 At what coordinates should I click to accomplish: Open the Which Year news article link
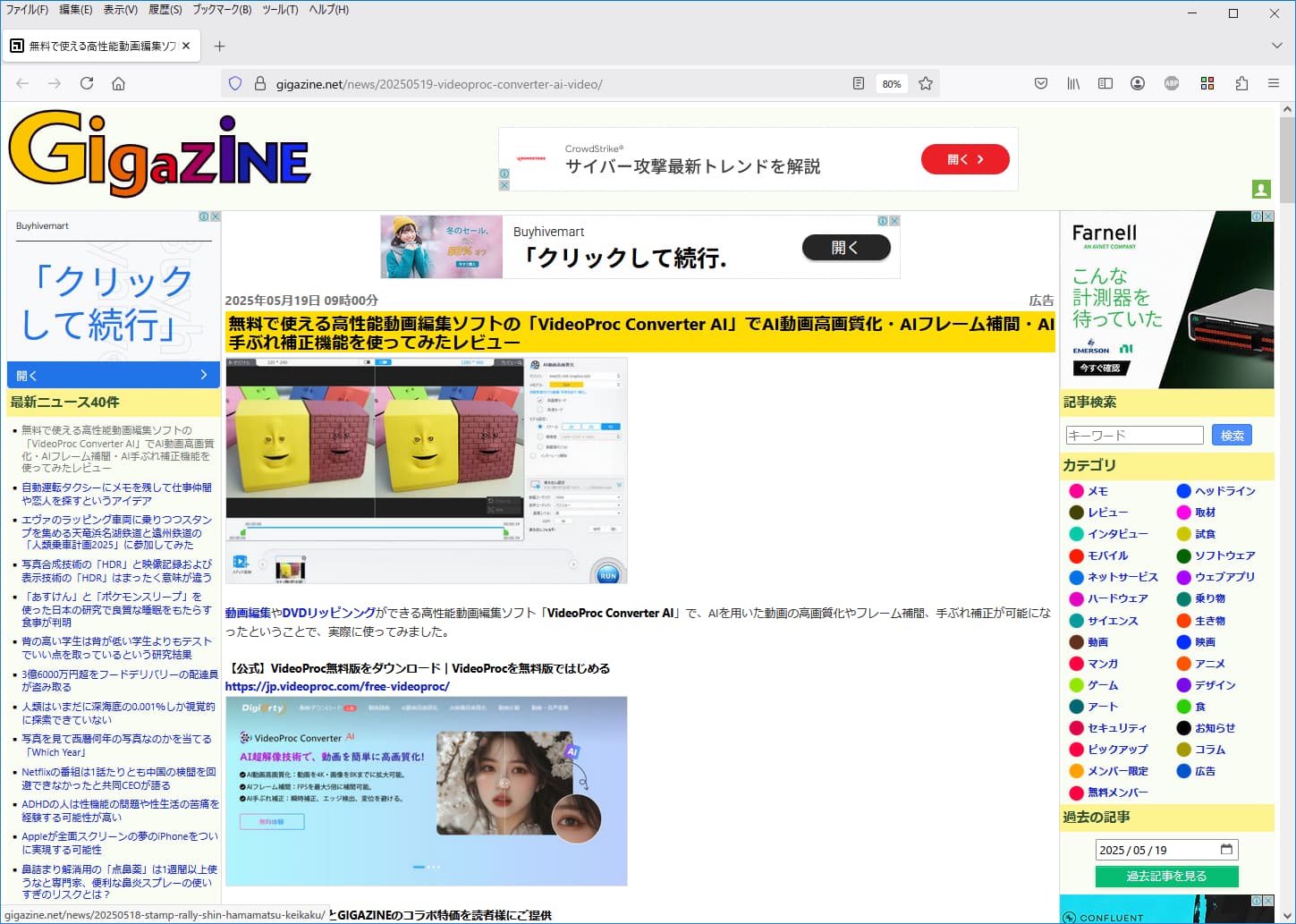[117, 746]
